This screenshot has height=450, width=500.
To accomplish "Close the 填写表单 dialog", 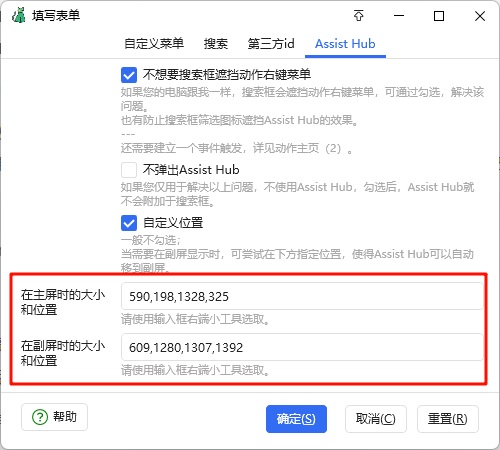I will (x=480, y=16).
